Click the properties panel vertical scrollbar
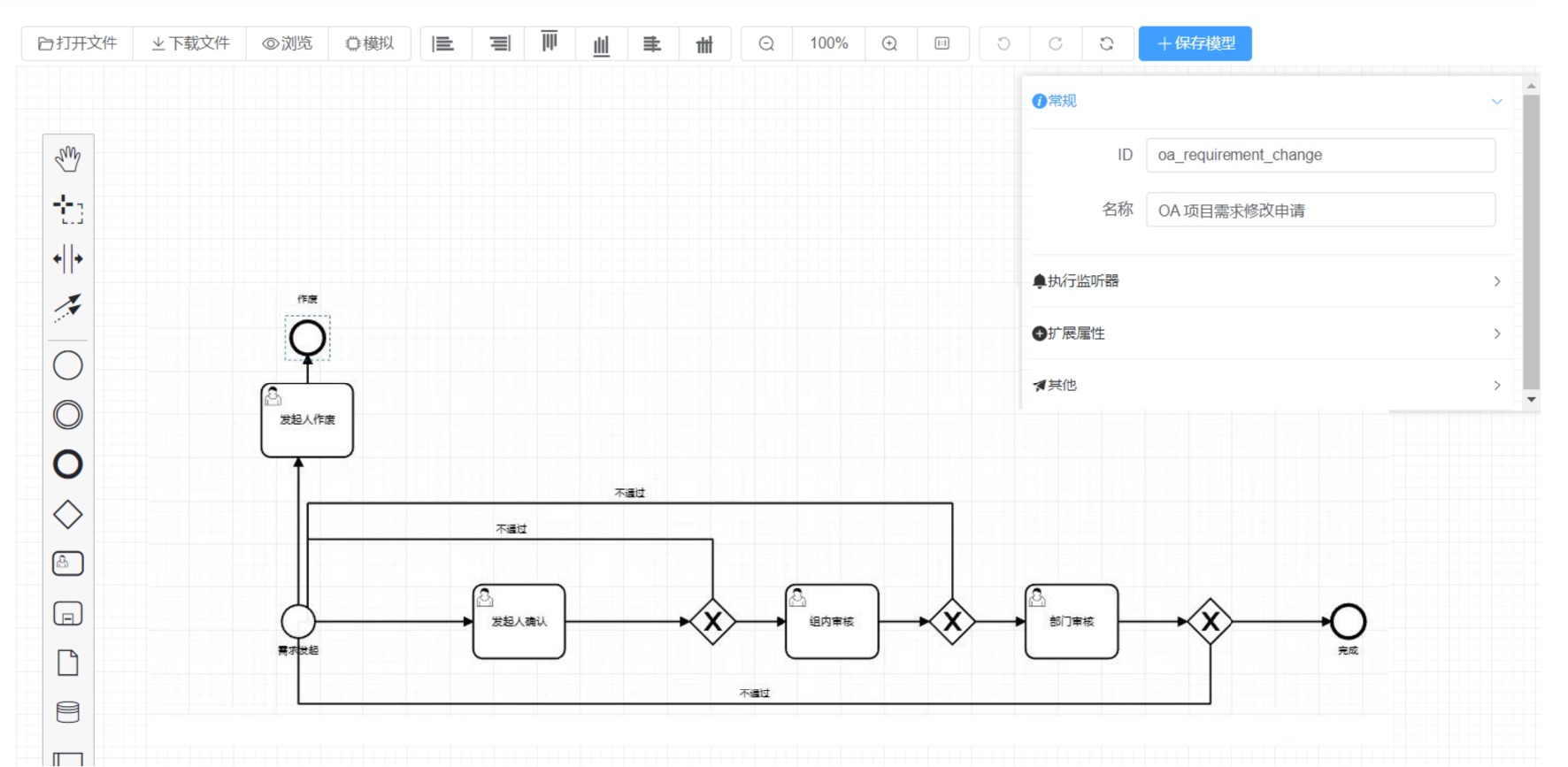 [1532, 242]
